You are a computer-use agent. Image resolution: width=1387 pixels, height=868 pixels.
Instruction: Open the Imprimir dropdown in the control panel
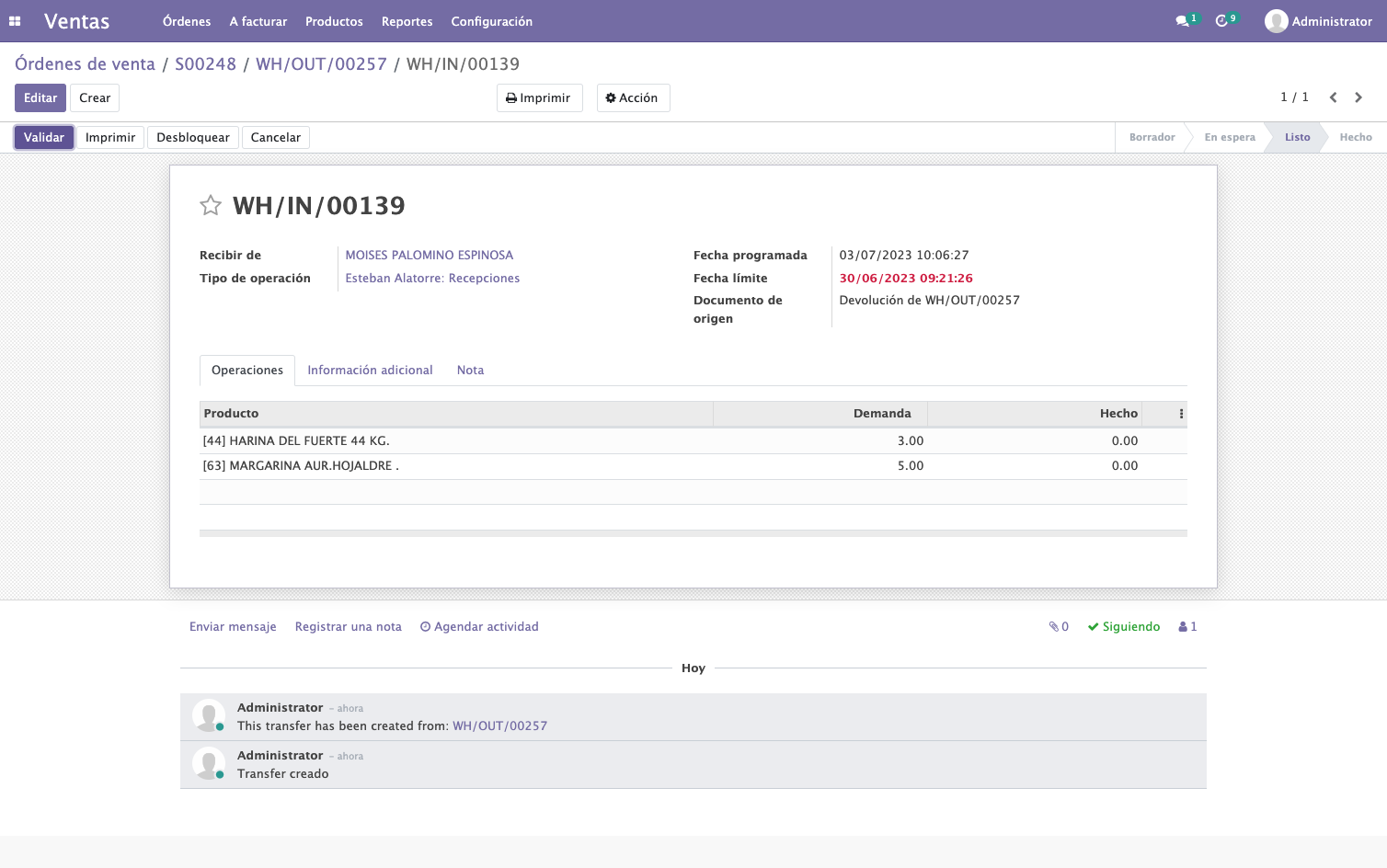point(539,98)
